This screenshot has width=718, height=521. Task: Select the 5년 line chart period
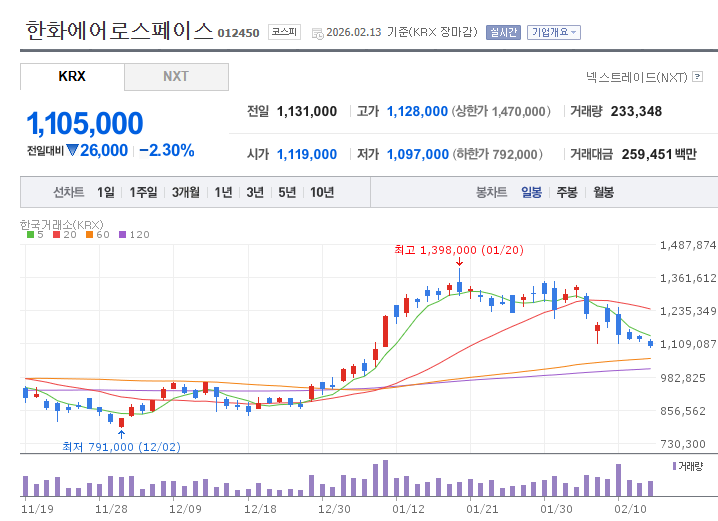287,192
